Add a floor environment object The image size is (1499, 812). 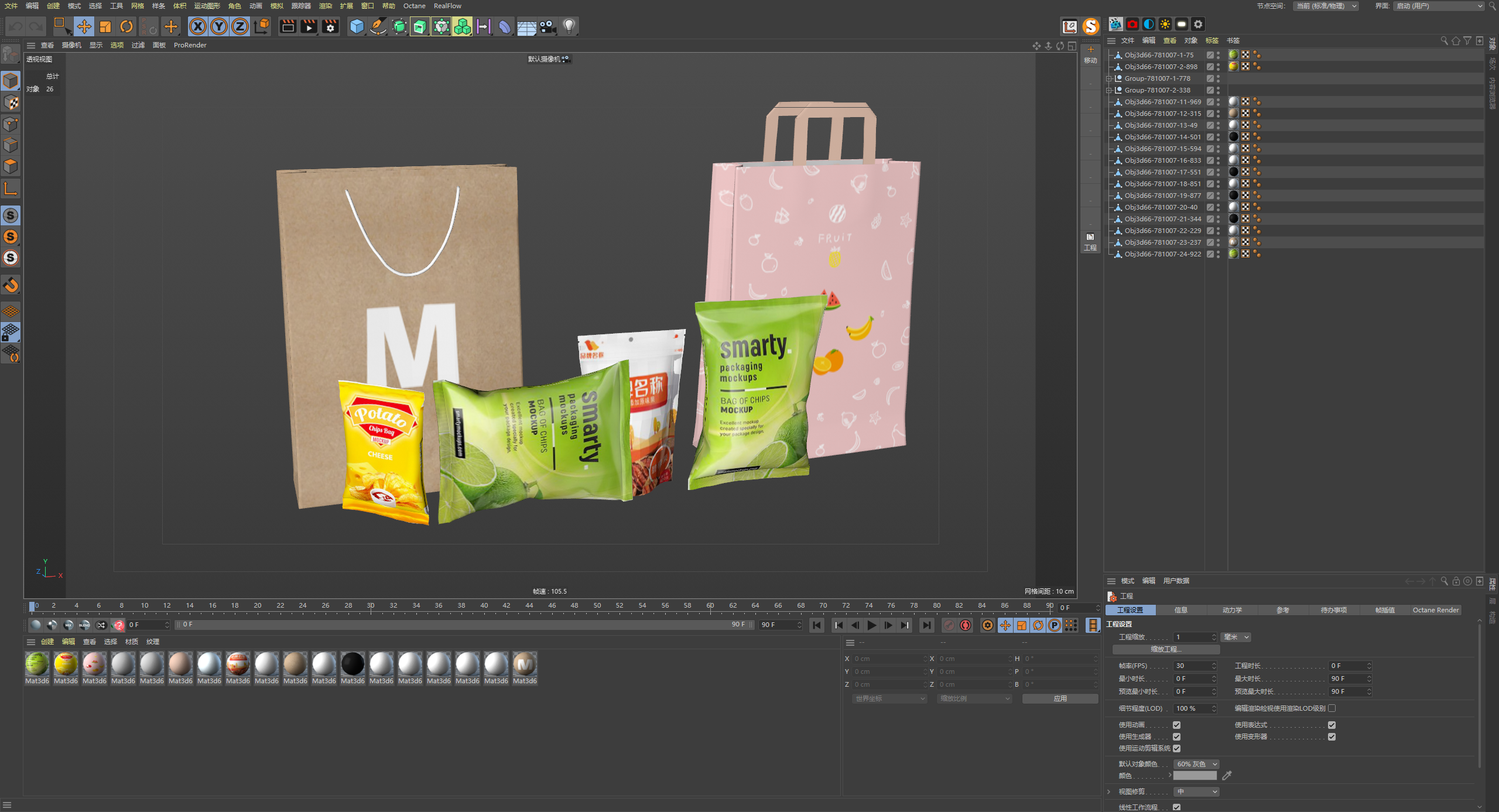[526, 26]
